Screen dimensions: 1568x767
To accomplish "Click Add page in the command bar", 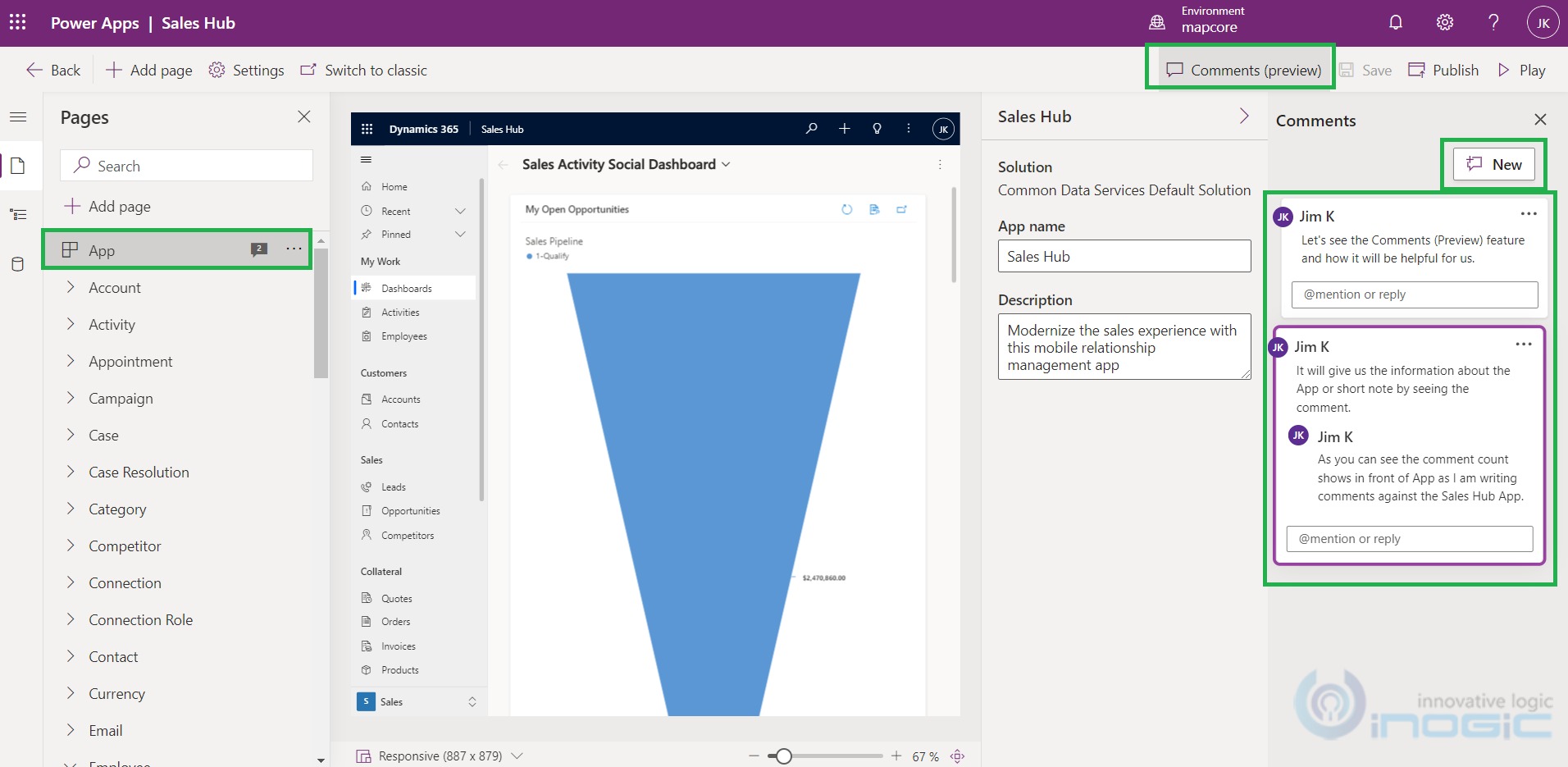I will coord(149,70).
